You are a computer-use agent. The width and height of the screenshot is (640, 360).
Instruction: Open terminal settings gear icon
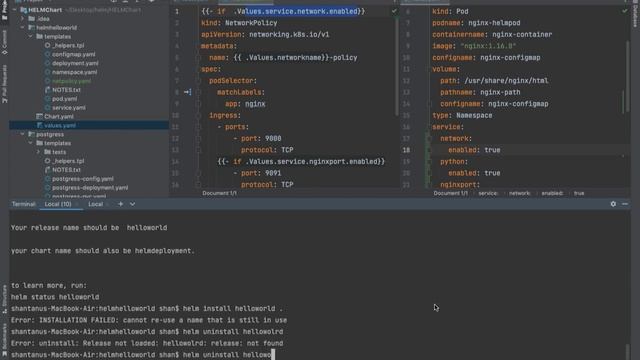pos(613,204)
